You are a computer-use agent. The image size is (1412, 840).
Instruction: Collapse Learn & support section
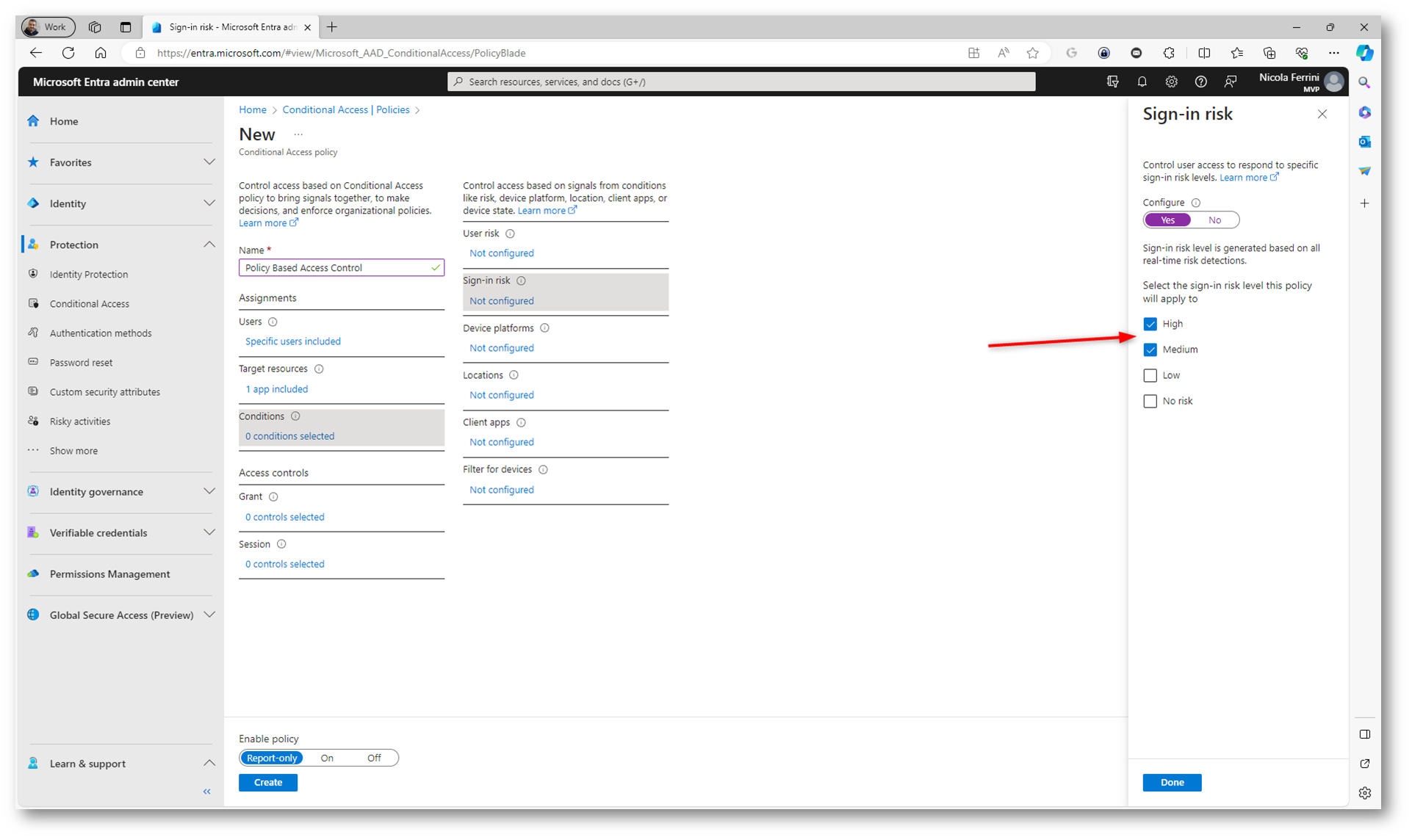coord(209,763)
